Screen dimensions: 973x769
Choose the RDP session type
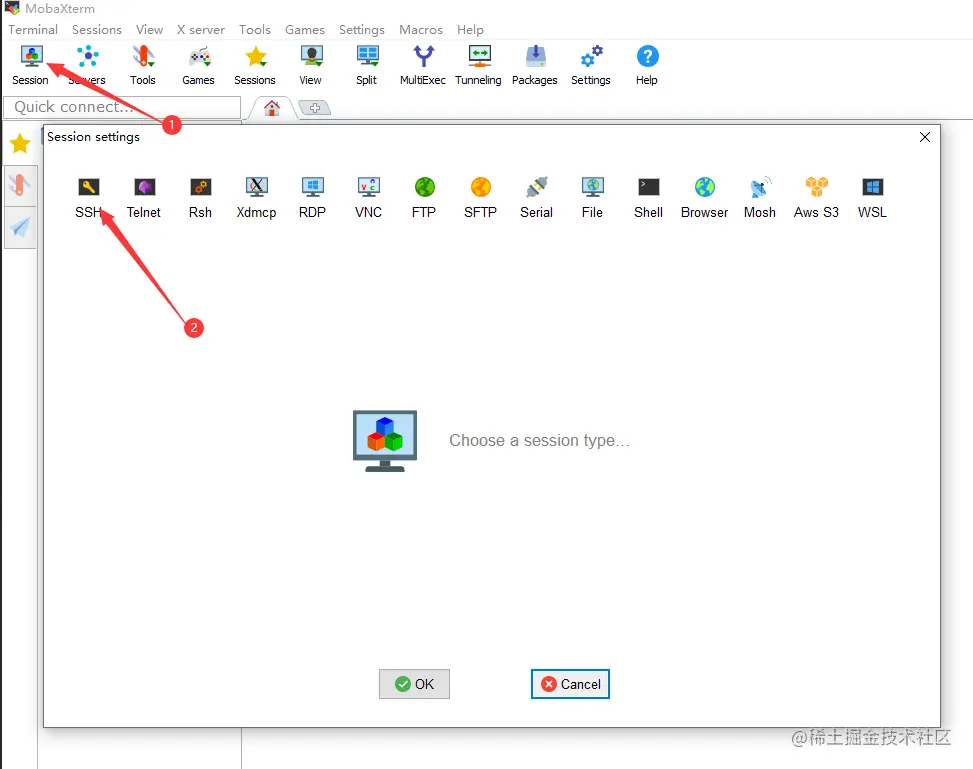(x=312, y=198)
